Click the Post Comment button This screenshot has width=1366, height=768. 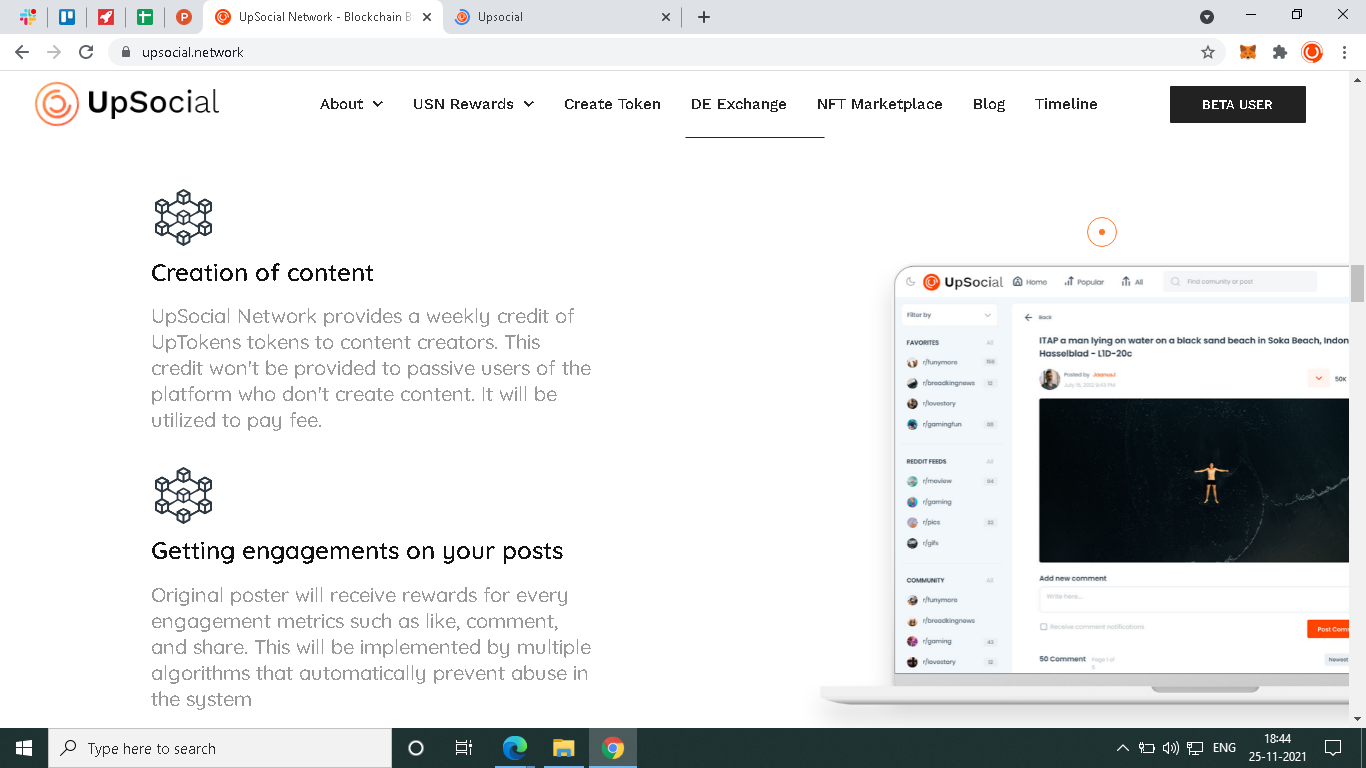[x=1330, y=628]
